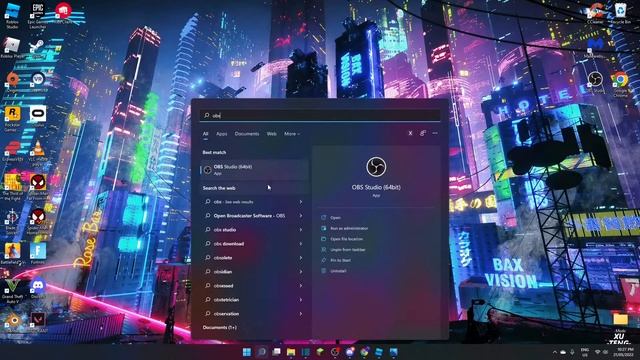Click the search box containing 'obs'
The width and height of the screenshot is (640, 360).
point(320,116)
